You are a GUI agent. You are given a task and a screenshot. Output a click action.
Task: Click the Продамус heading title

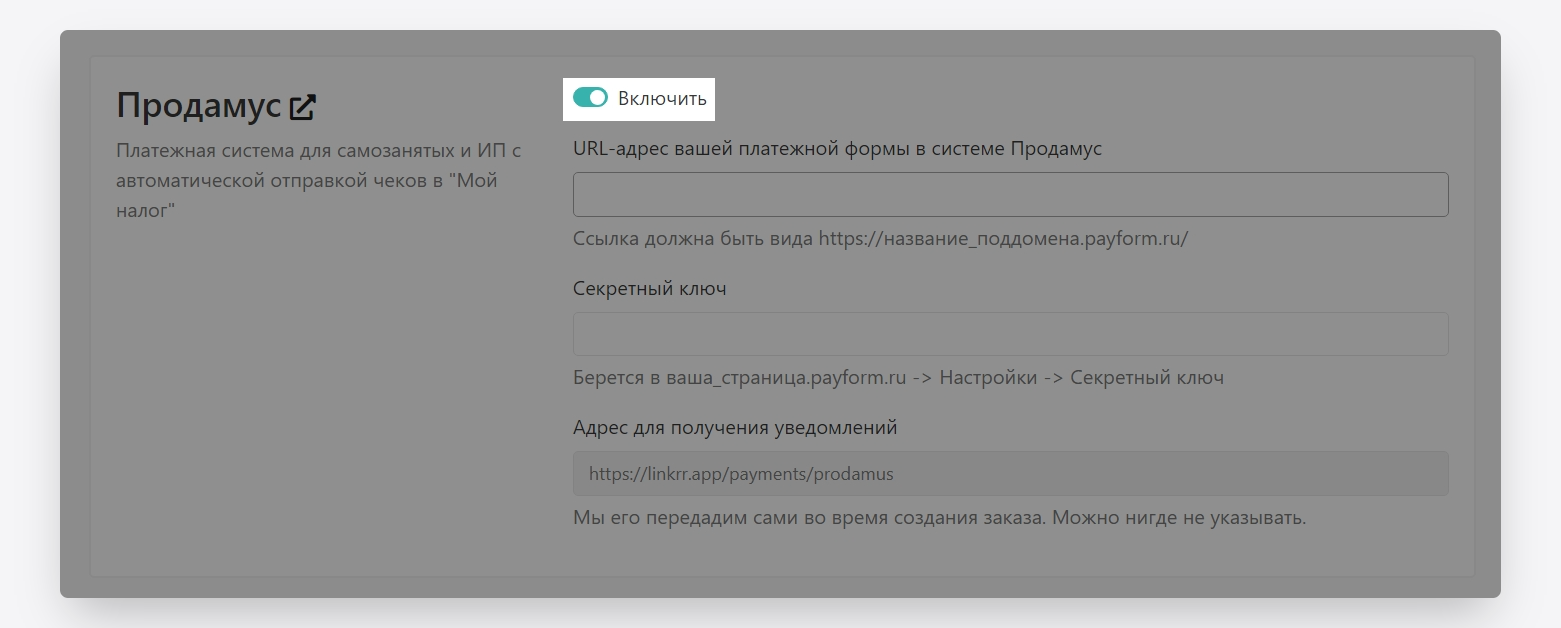click(198, 106)
